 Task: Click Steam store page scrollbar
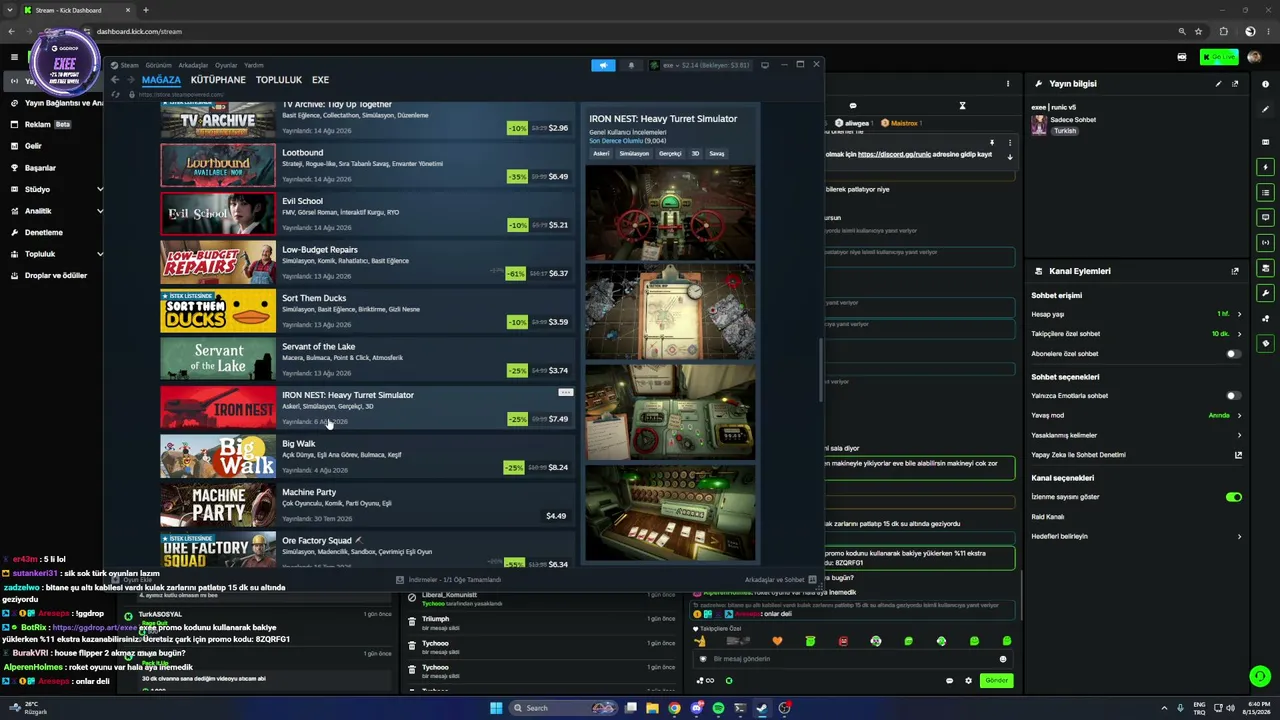point(820,370)
